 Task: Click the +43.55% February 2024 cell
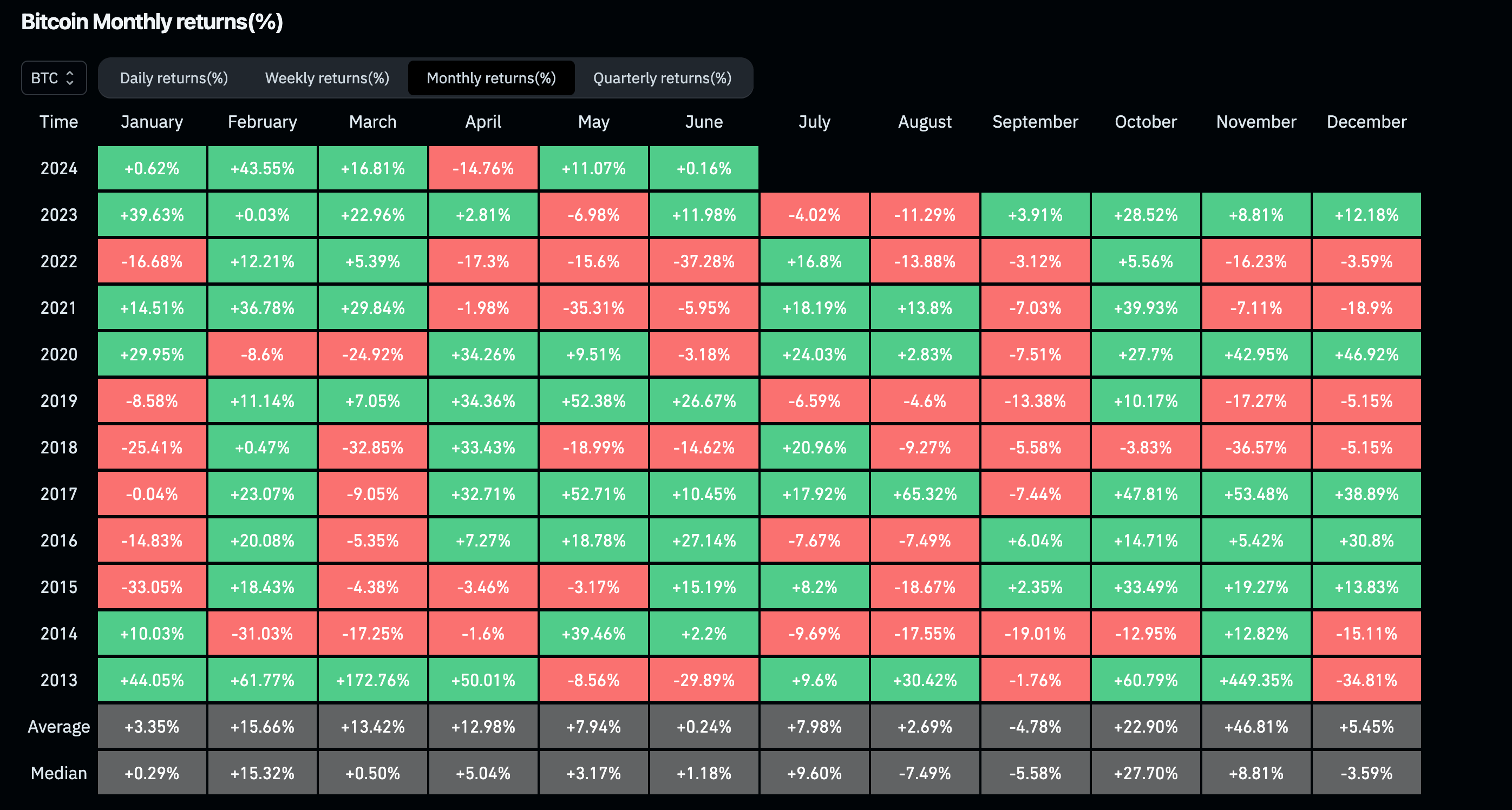263,168
